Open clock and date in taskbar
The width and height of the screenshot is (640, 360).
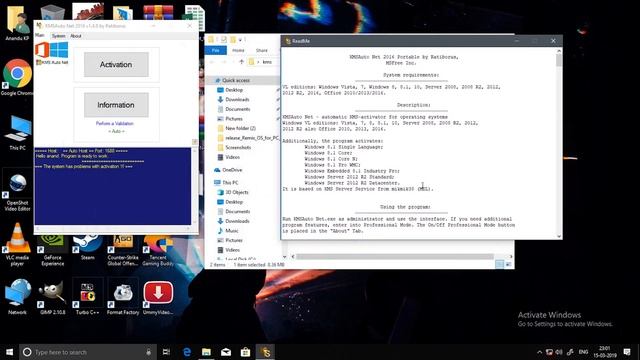(x=605, y=352)
